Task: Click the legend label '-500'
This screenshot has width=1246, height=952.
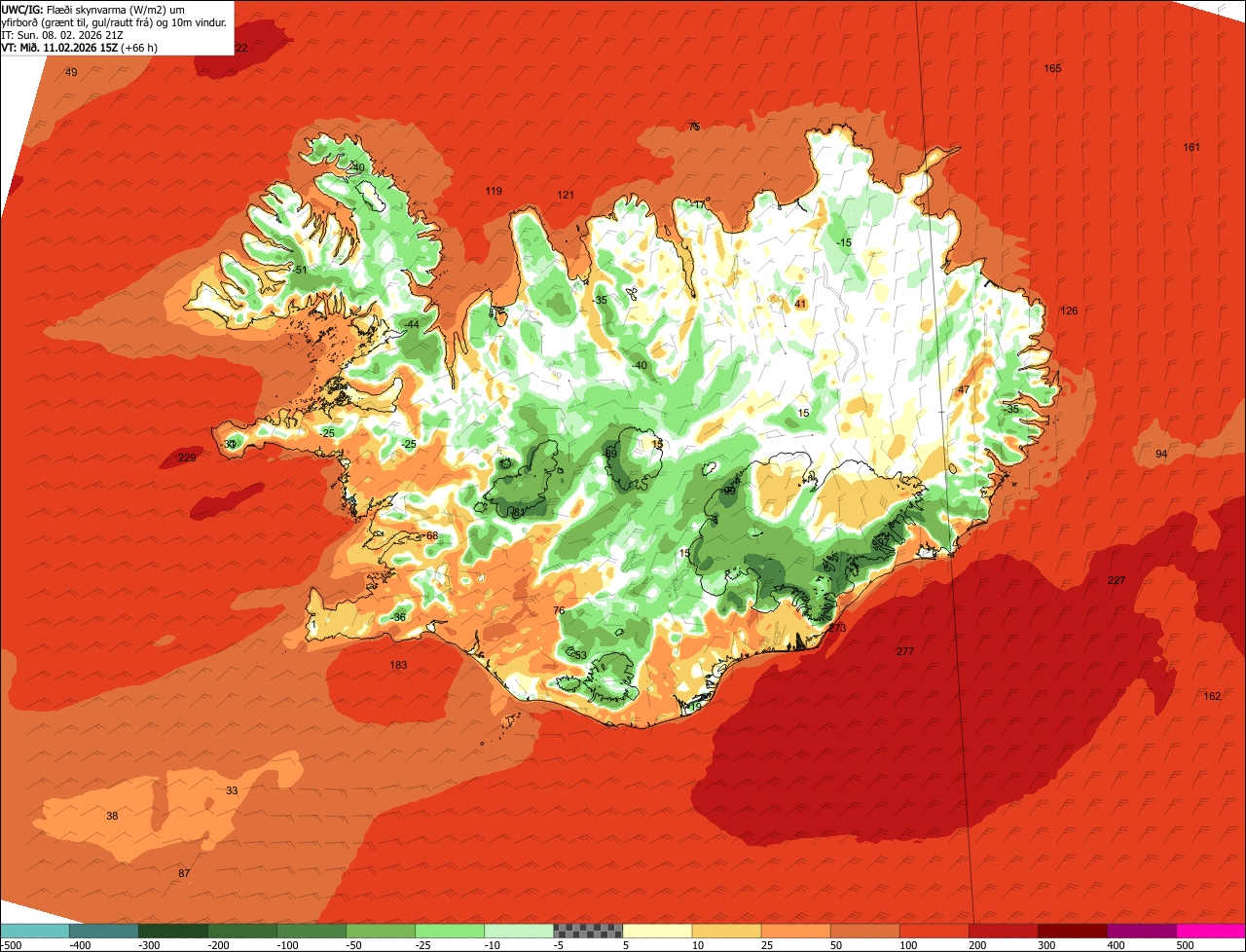Action: [x=12, y=945]
